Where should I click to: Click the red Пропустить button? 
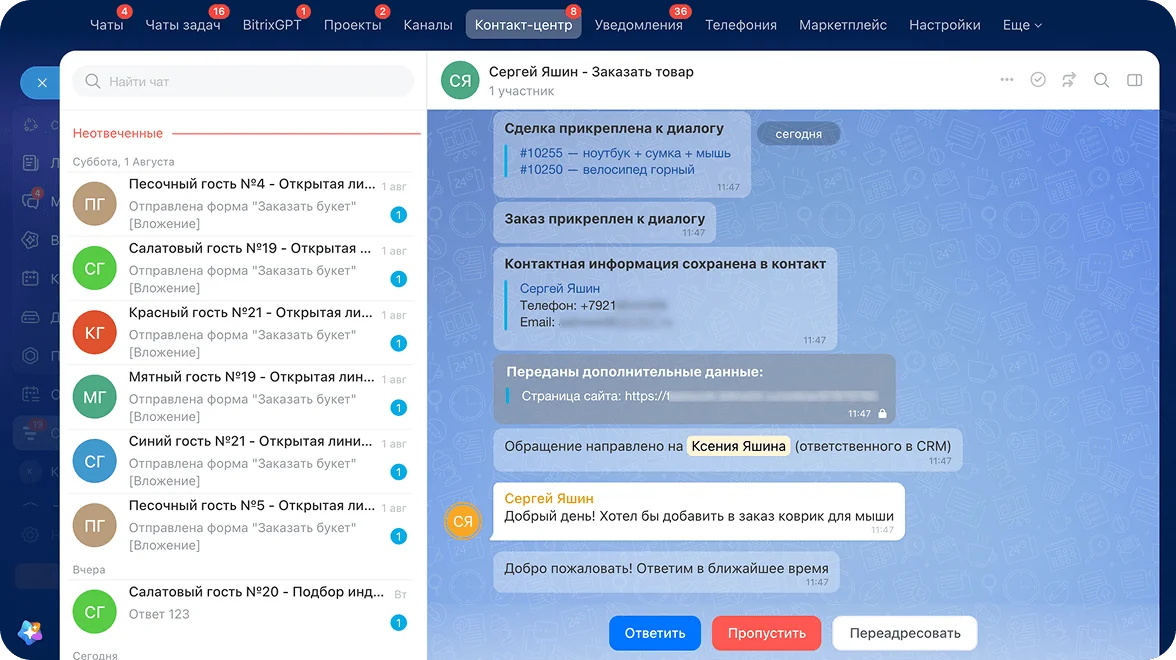point(766,633)
